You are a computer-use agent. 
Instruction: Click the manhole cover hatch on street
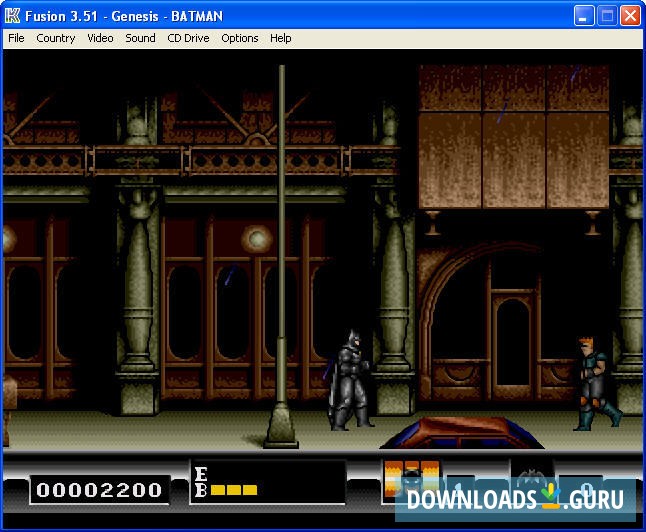pyautogui.click(x=462, y=433)
